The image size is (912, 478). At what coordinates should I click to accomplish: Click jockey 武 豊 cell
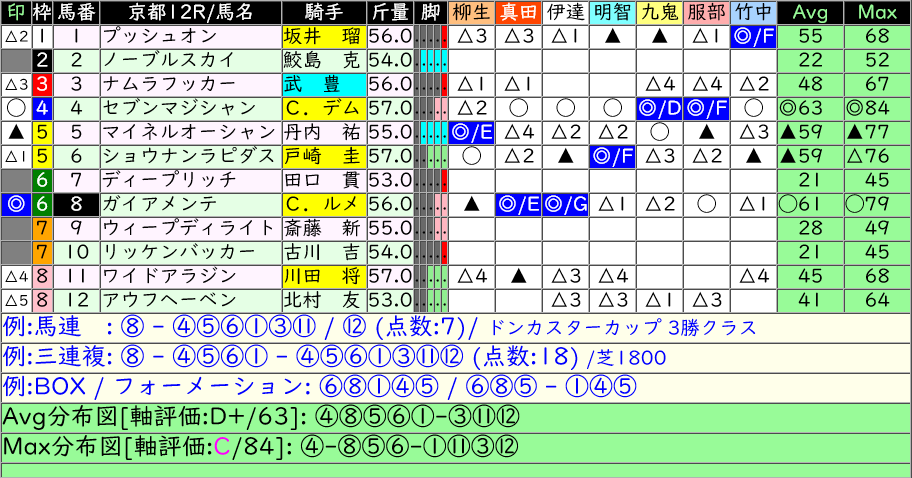(x=324, y=84)
